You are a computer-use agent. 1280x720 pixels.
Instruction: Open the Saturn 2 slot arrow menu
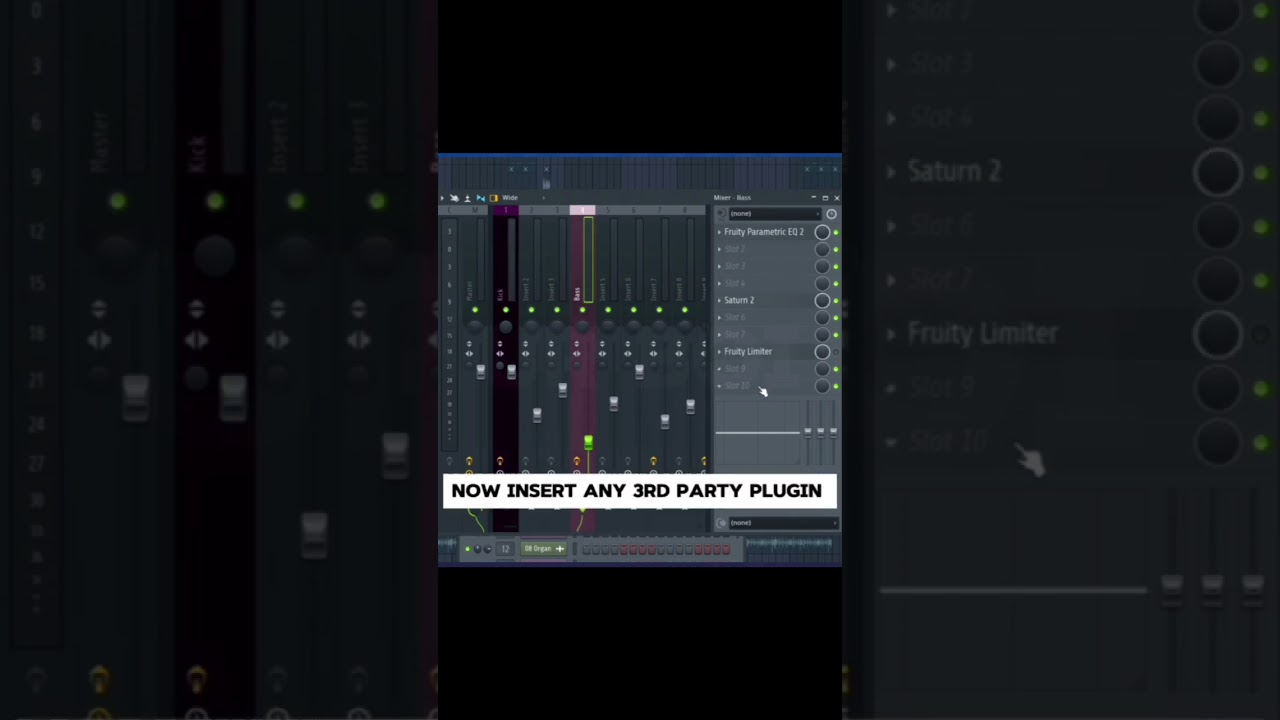coord(719,300)
